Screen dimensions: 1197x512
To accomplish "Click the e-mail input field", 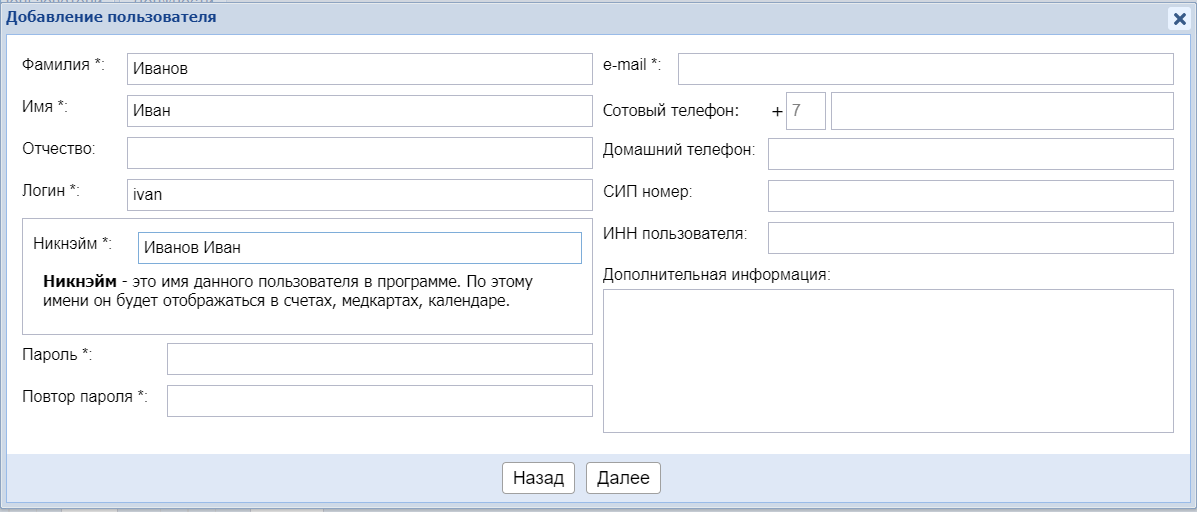I will click(925, 69).
